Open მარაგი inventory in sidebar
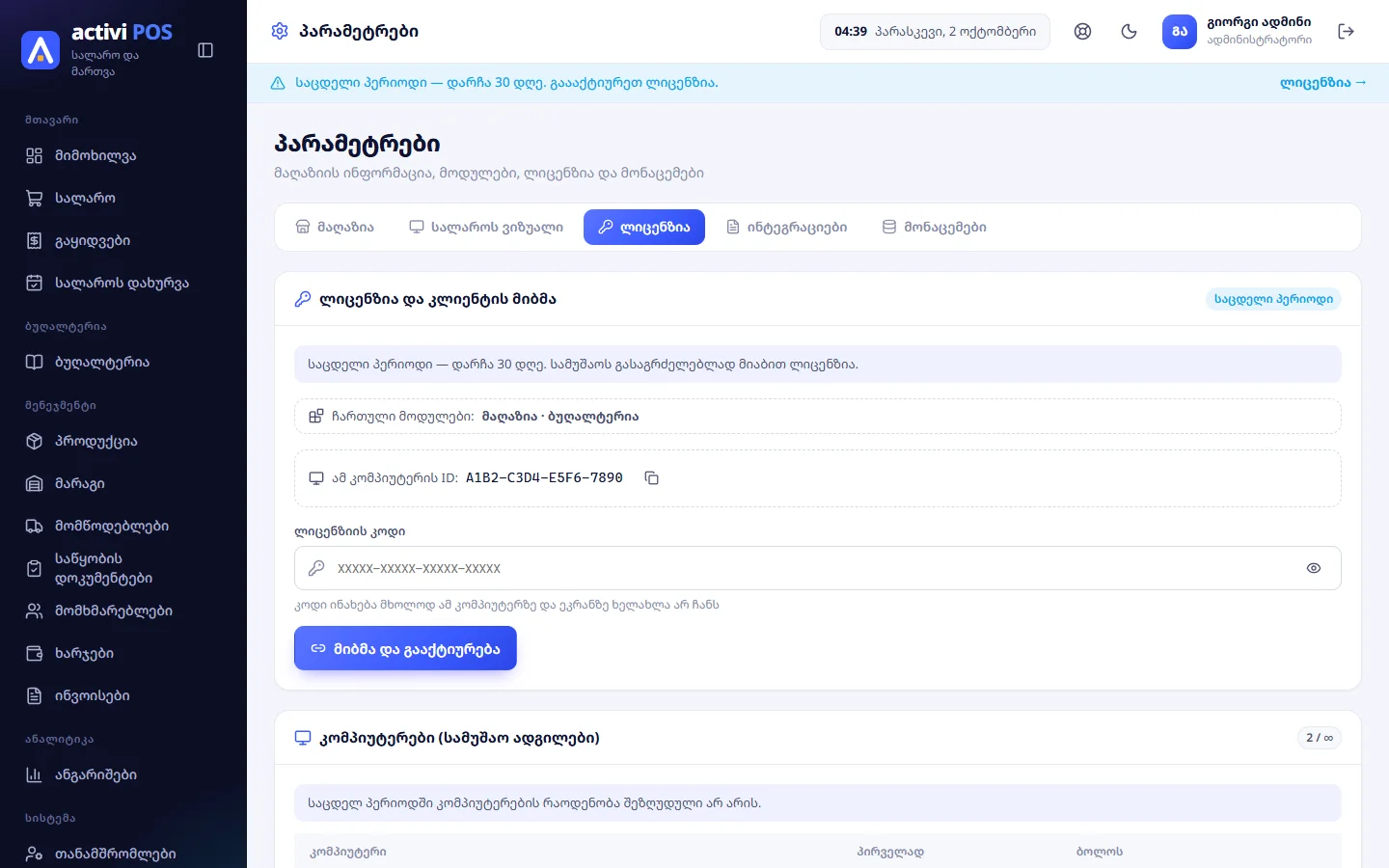 point(123,483)
